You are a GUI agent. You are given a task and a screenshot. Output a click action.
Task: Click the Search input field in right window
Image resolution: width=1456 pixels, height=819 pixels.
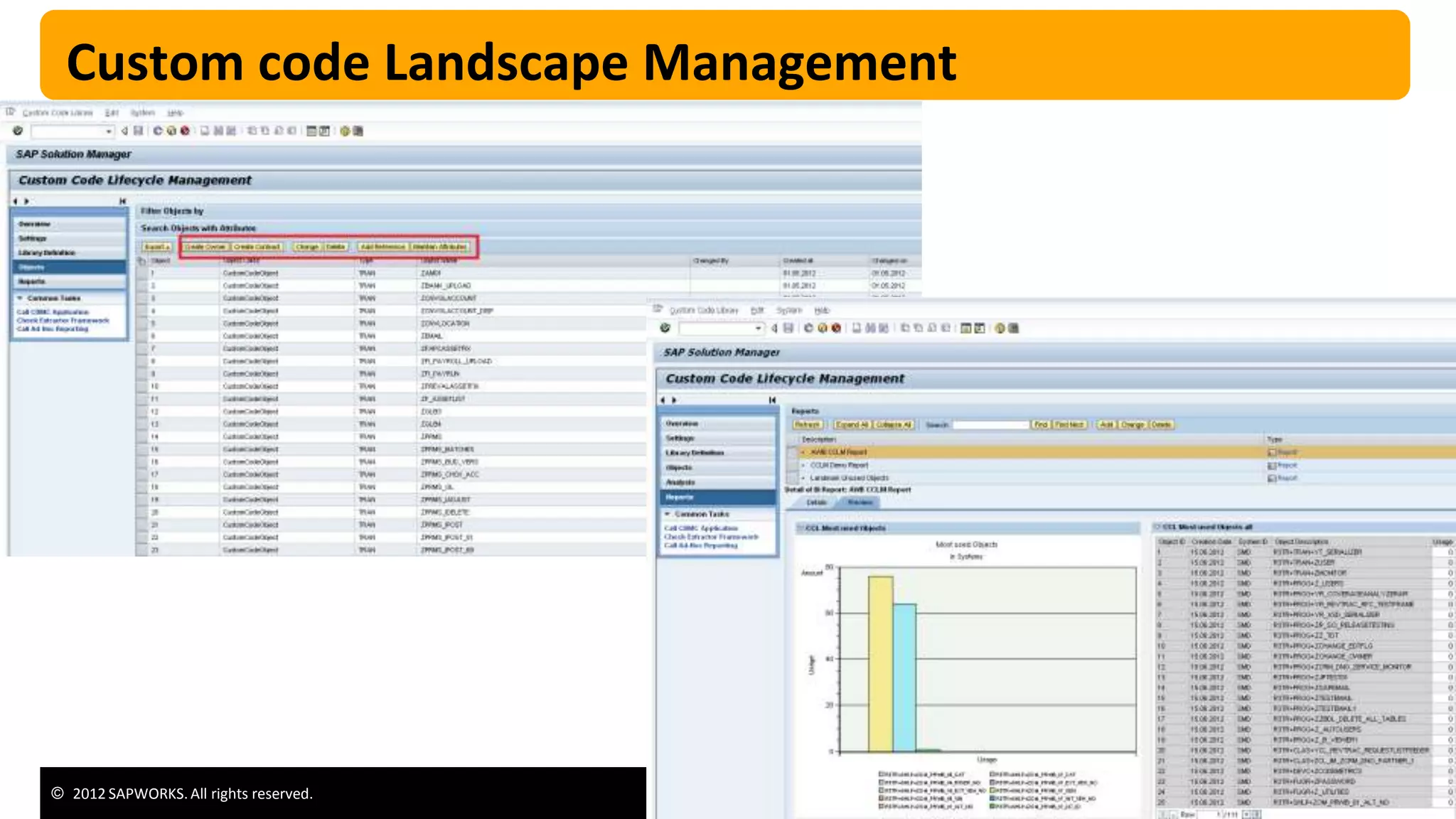(x=991, y=424)
